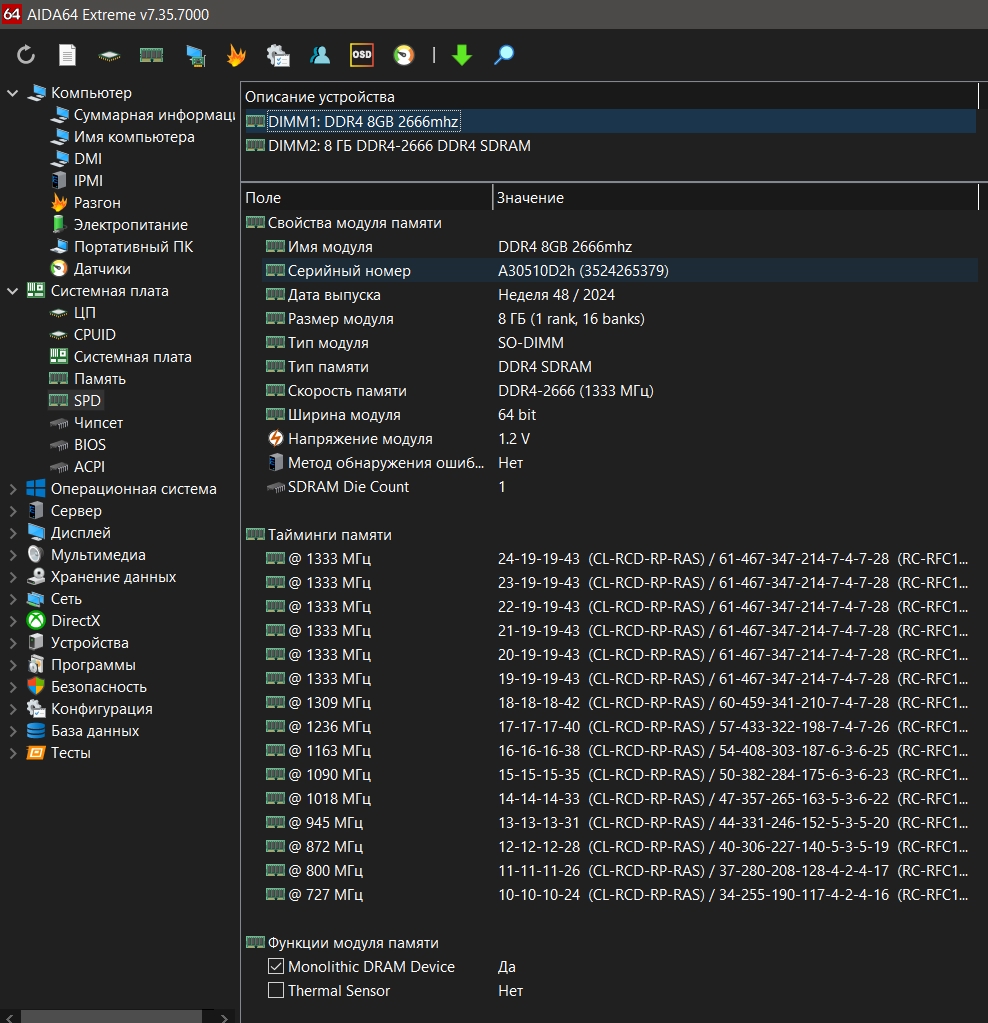Select the SDRAM Die Count row
Image resolution: width=988 pixels, height=1023 pixels.
620,487
